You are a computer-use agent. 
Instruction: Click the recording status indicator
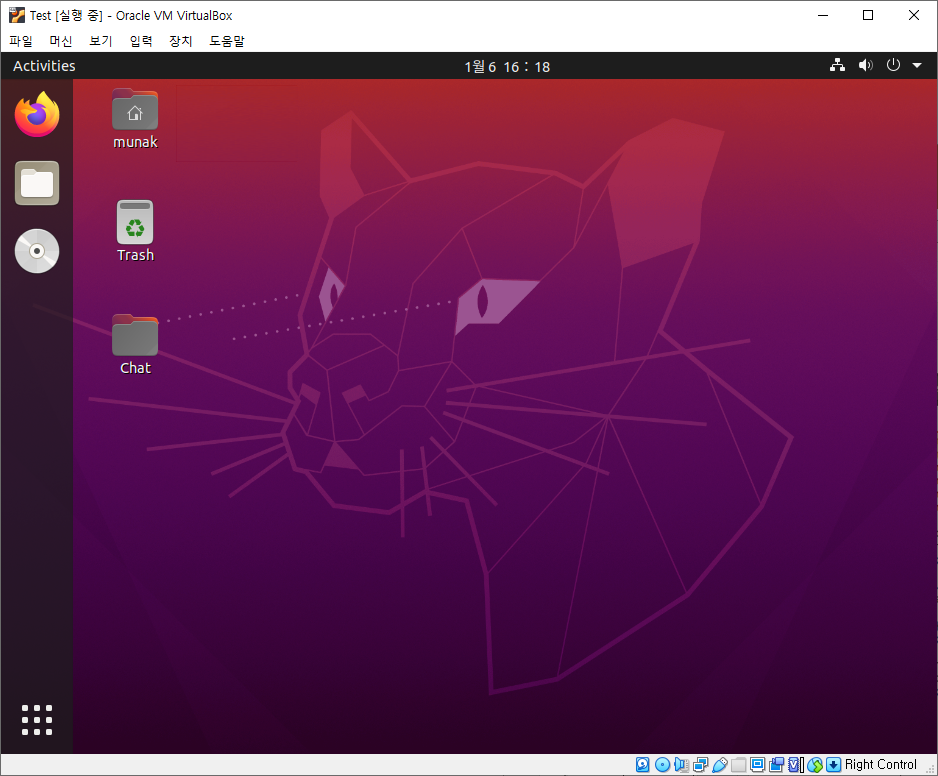[776, 765]
